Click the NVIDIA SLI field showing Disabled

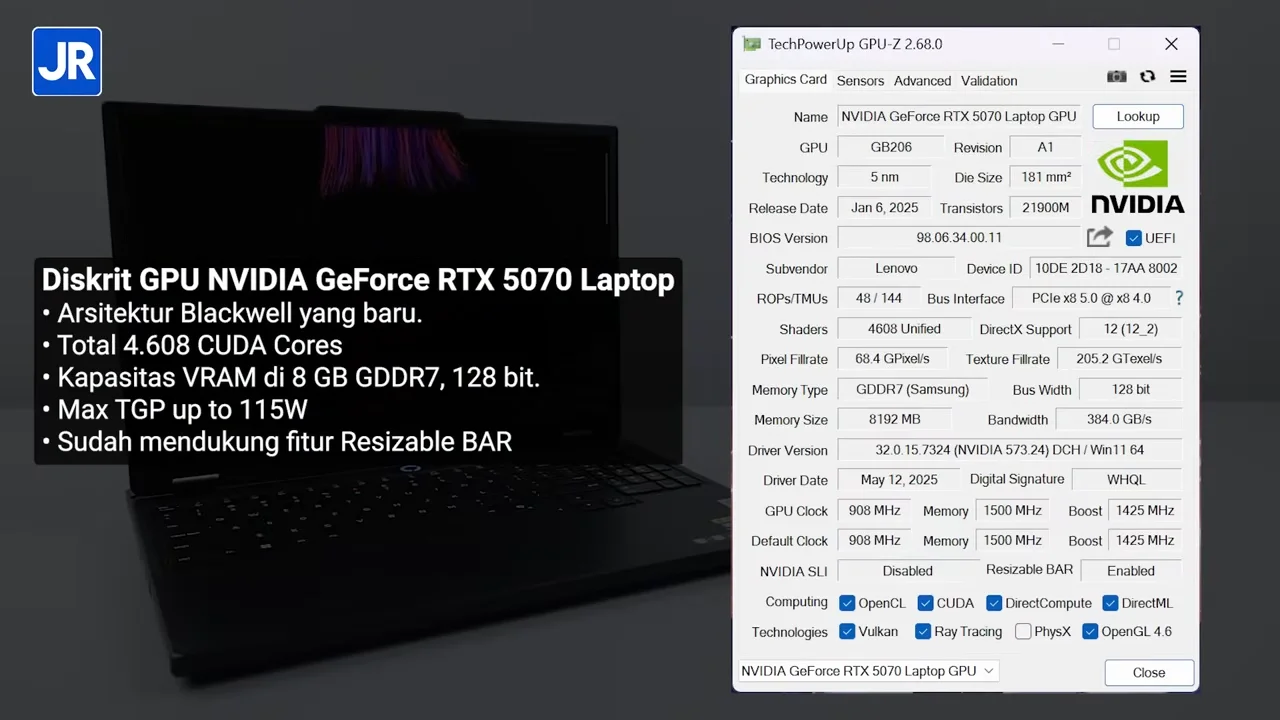coord(908,571)
